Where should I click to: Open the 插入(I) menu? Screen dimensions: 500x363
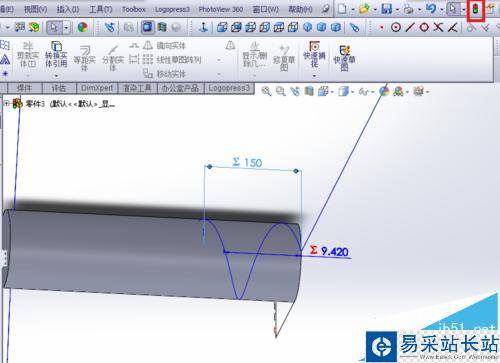[x=68, y=9]
